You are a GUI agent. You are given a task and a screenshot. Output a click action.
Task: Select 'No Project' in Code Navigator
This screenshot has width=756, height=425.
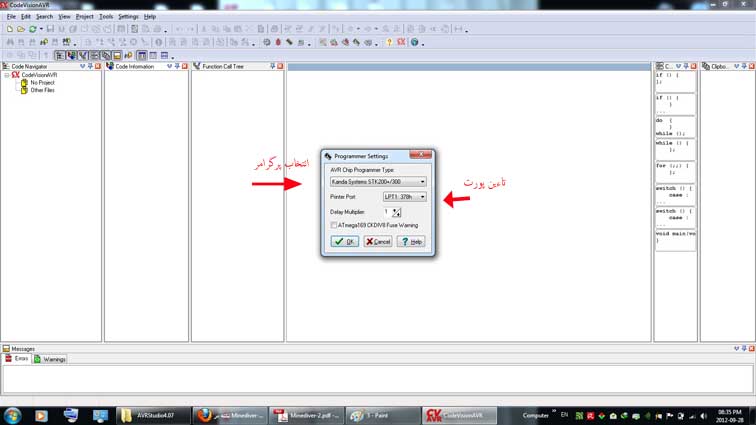pyautogui.click(x=42, y=82)
